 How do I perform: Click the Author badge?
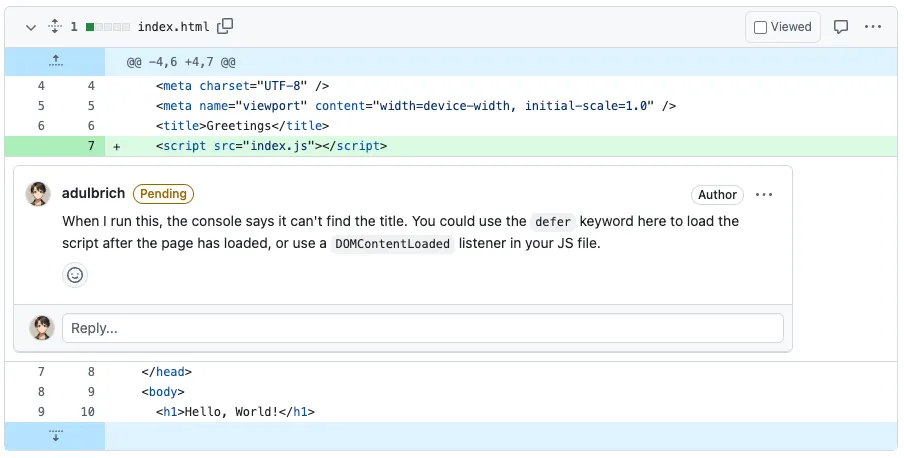[x=717, y=195]
